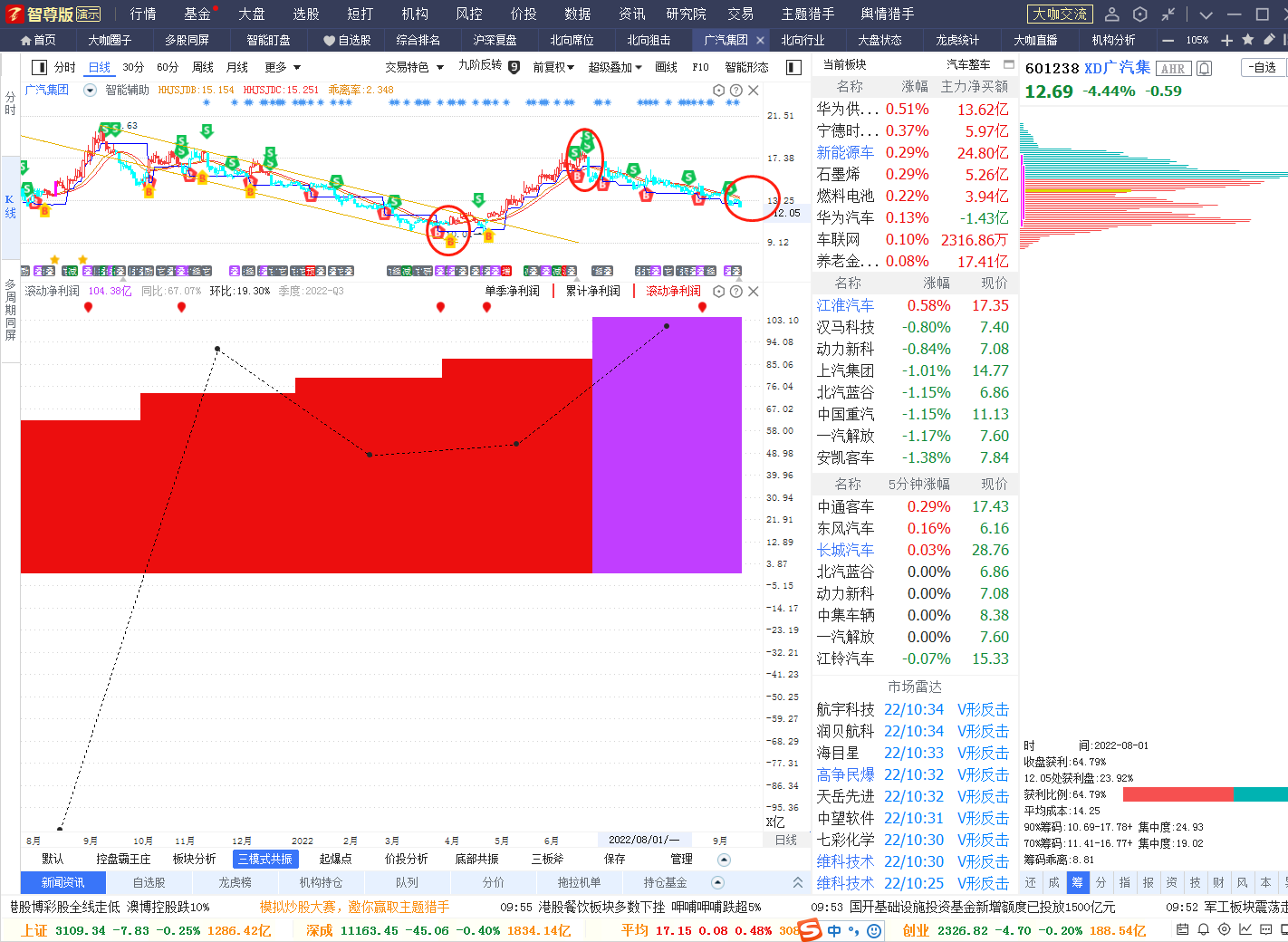Click the target crosshair icon in status bar
Screen dimensions: 1288x942
coord(1225,929)
